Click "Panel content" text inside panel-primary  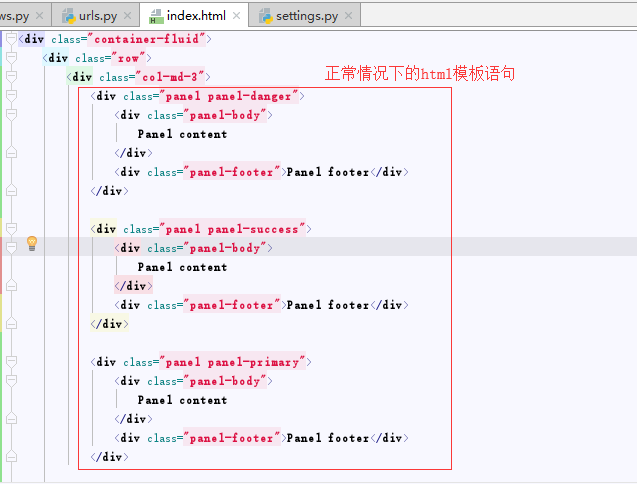(x=182, y=400)
